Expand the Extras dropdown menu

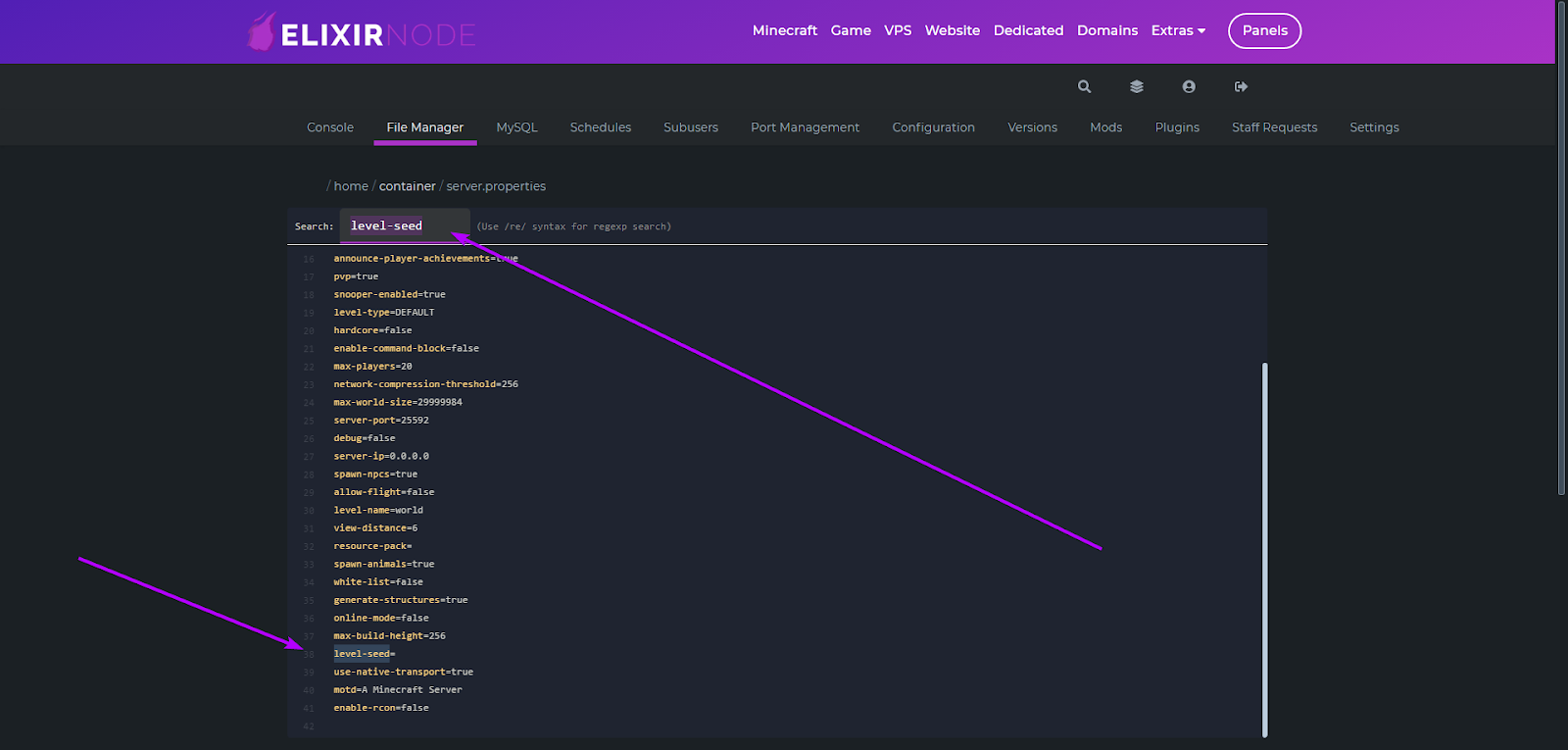coord(1179,30)
